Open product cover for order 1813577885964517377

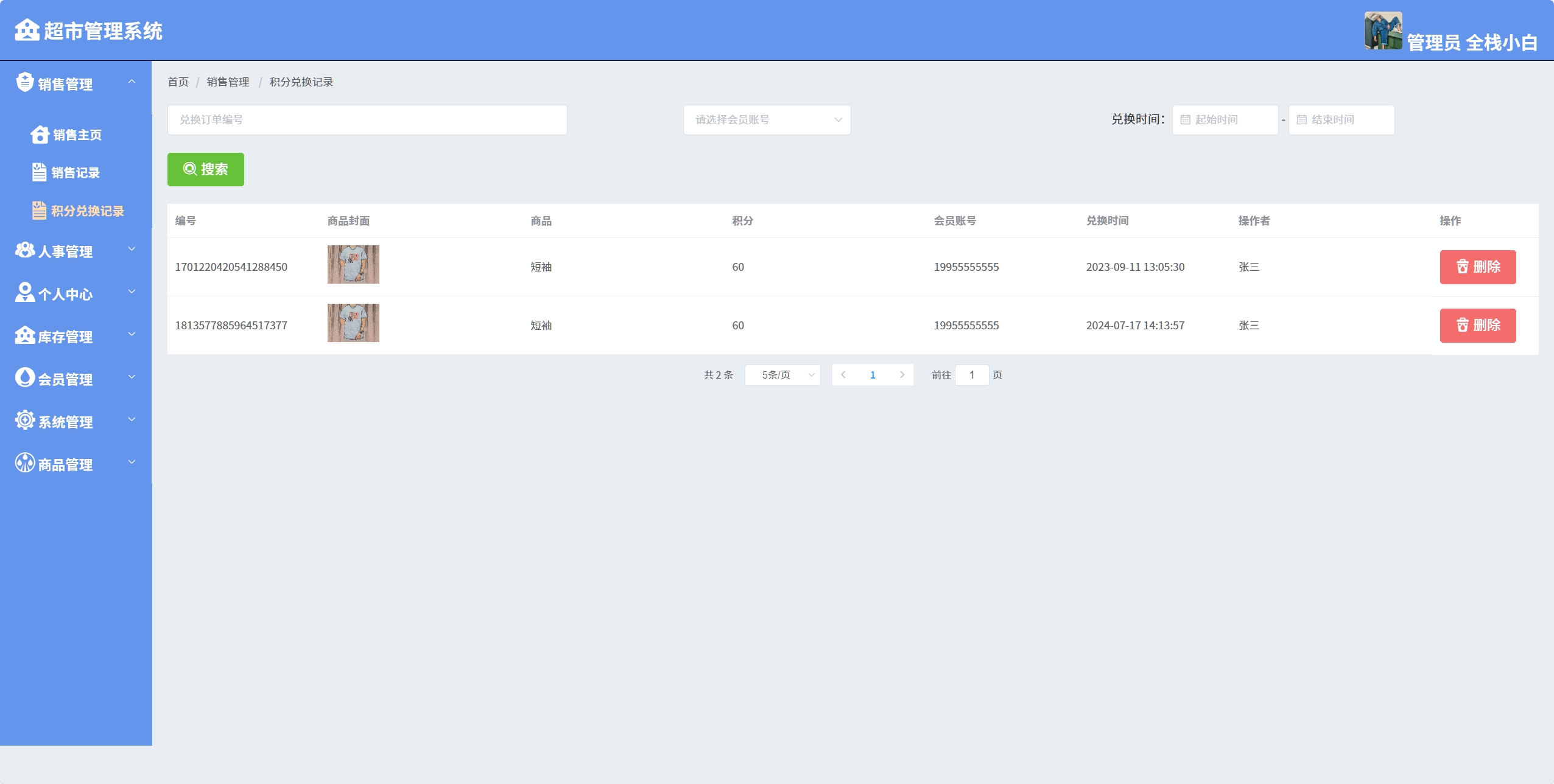pyautogui.click(x=353, y=323)
